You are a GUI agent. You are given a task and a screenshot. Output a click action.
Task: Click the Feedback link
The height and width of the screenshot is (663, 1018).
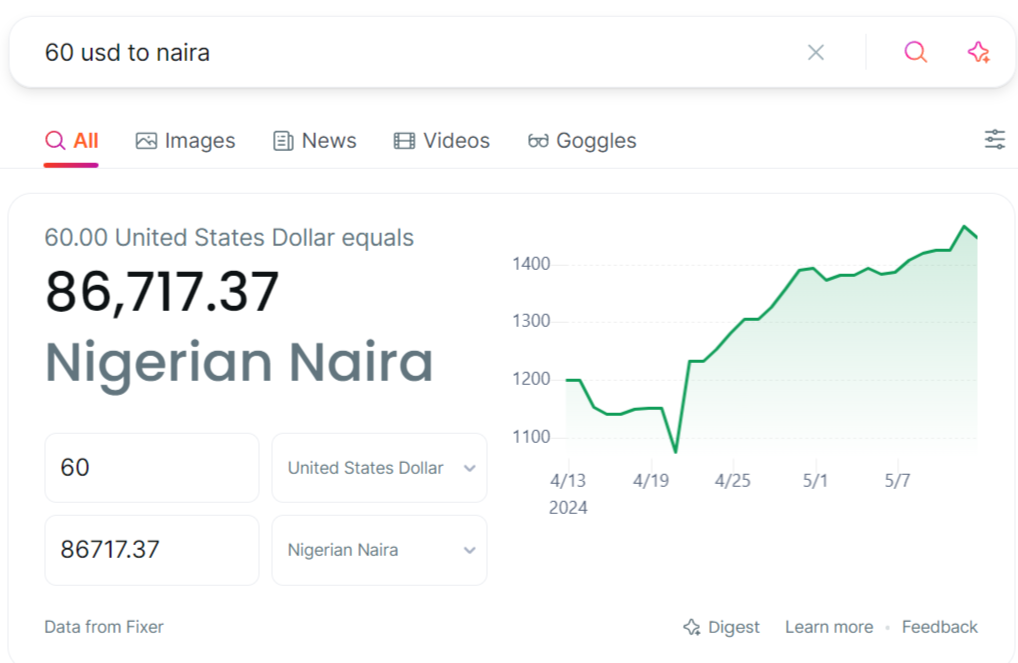939,627
